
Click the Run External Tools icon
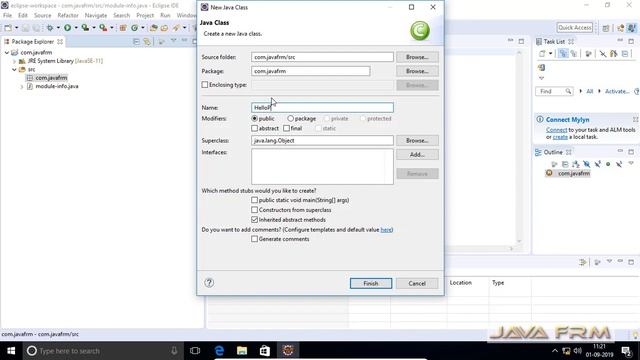[103, 28]
